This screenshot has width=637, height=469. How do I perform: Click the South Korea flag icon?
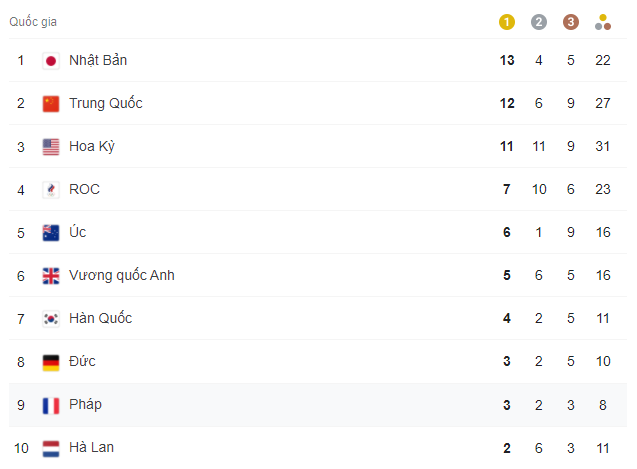point(51,319)
